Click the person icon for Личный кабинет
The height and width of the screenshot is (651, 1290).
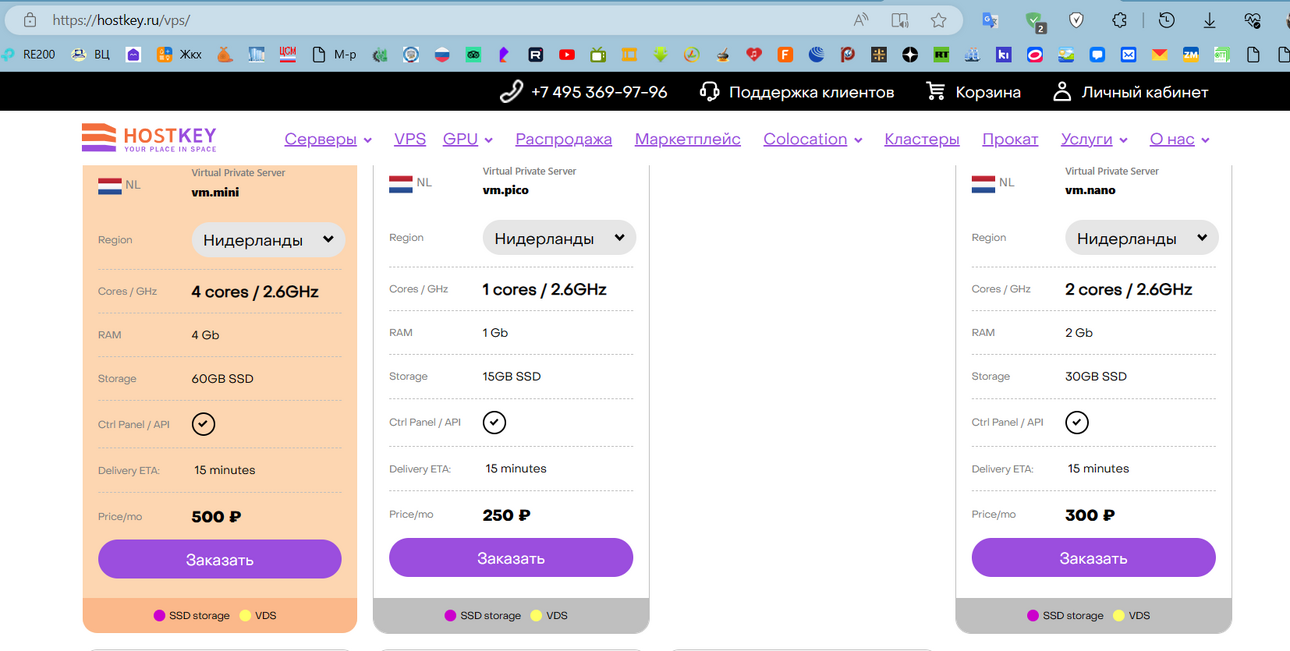point(1062,92)
